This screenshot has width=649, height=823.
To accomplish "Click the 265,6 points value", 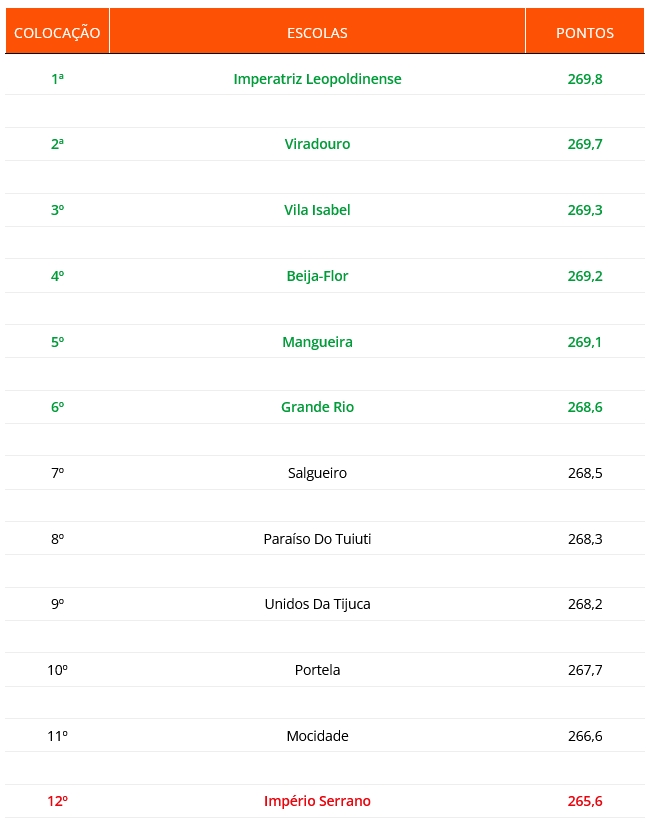I will 585,801.
